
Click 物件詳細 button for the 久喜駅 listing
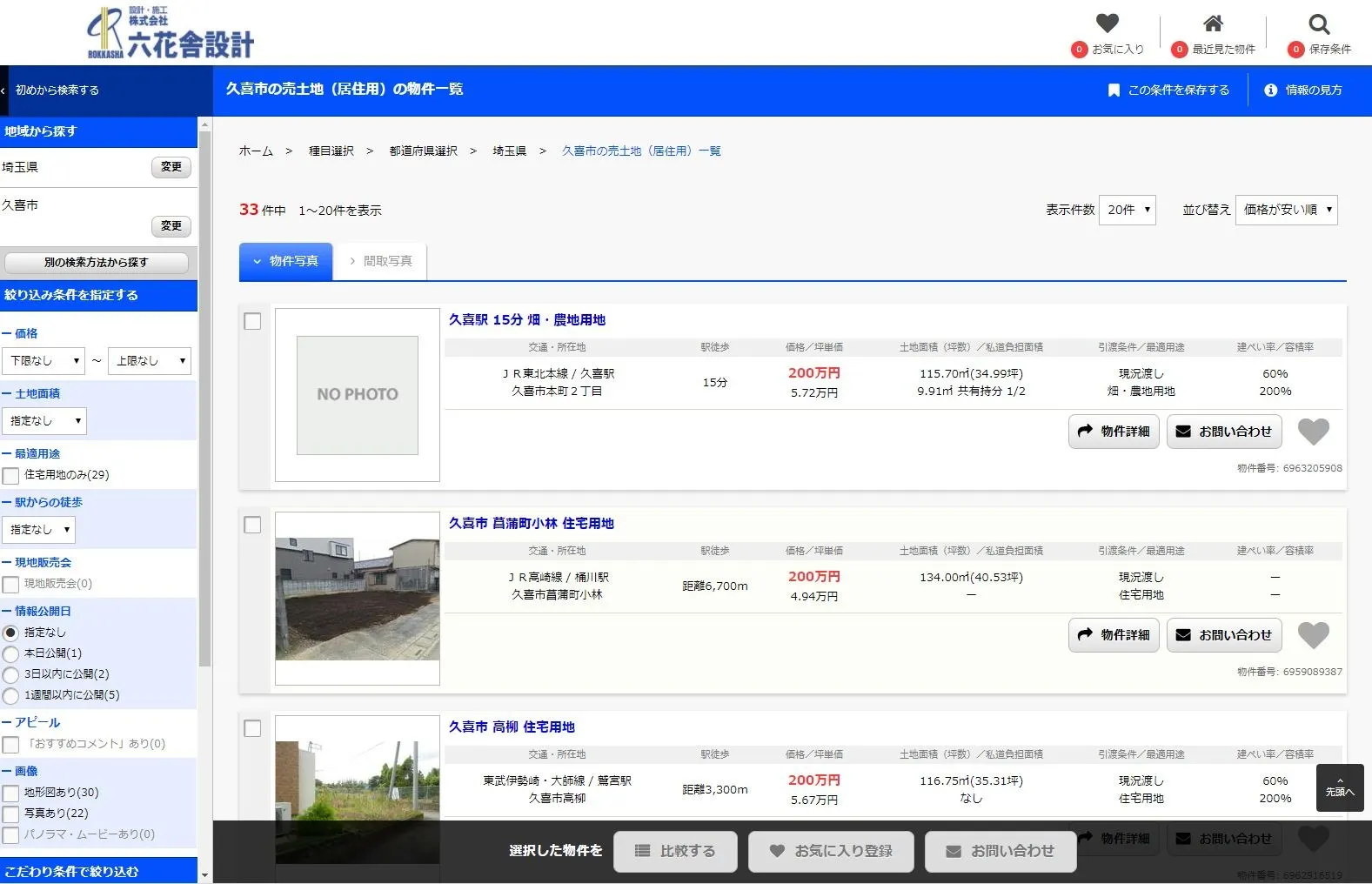pos(1113,432)
